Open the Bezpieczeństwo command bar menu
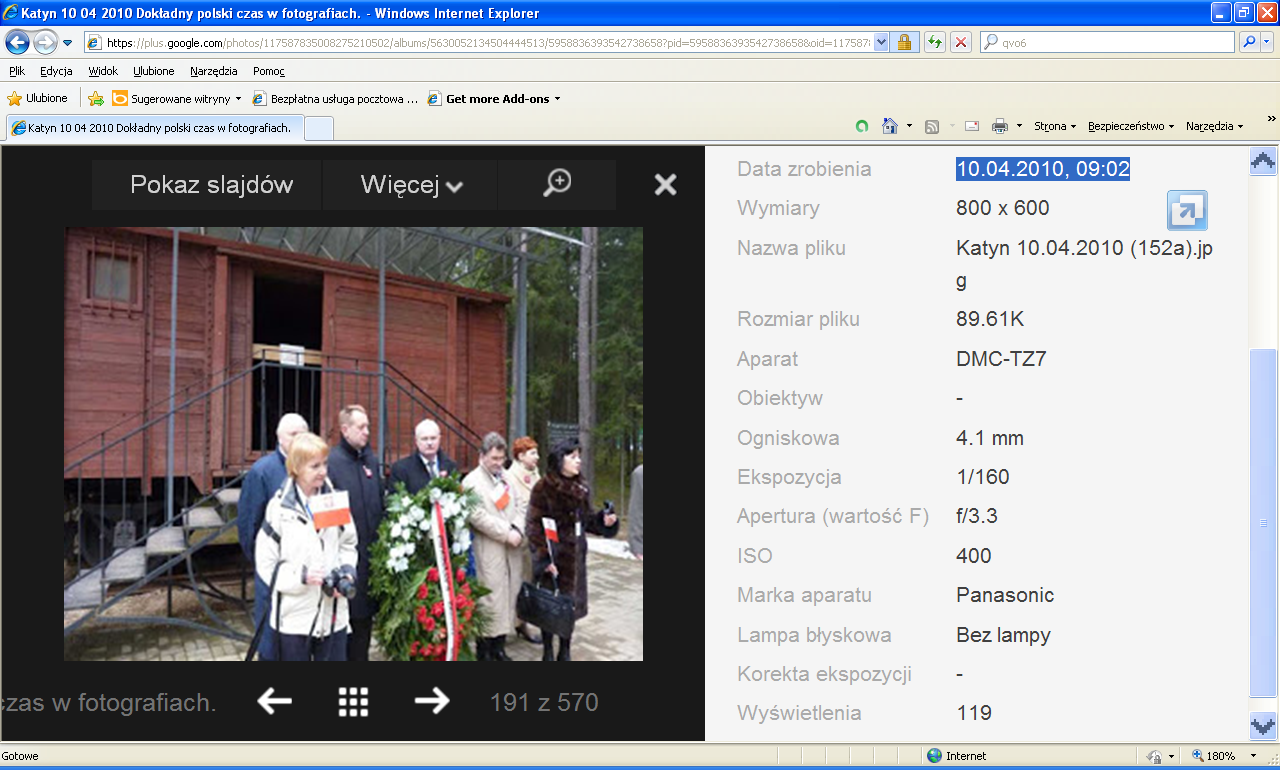Image resolution: width=1280 pixels, height=770 pixels. pos(1131,126)
